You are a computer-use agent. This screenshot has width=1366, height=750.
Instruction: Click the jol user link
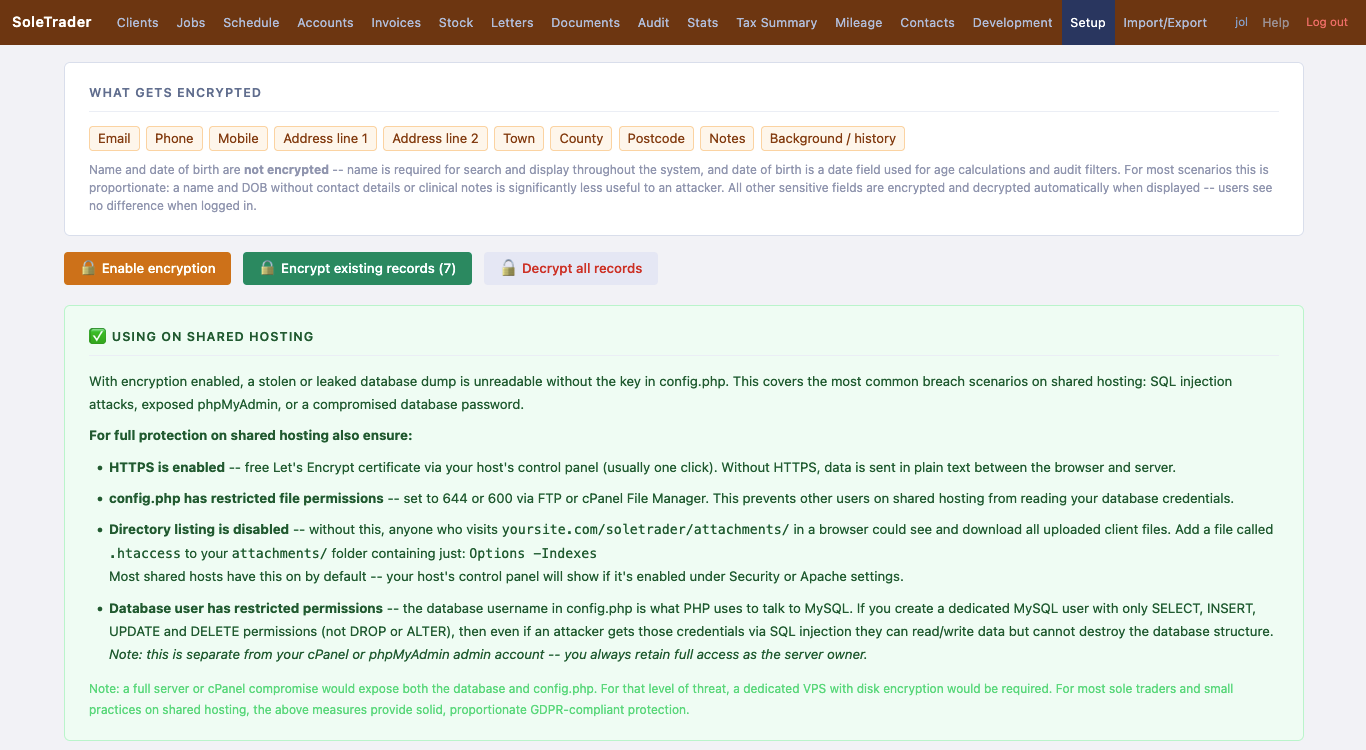pyautogui.click(x=1241, y=22)
